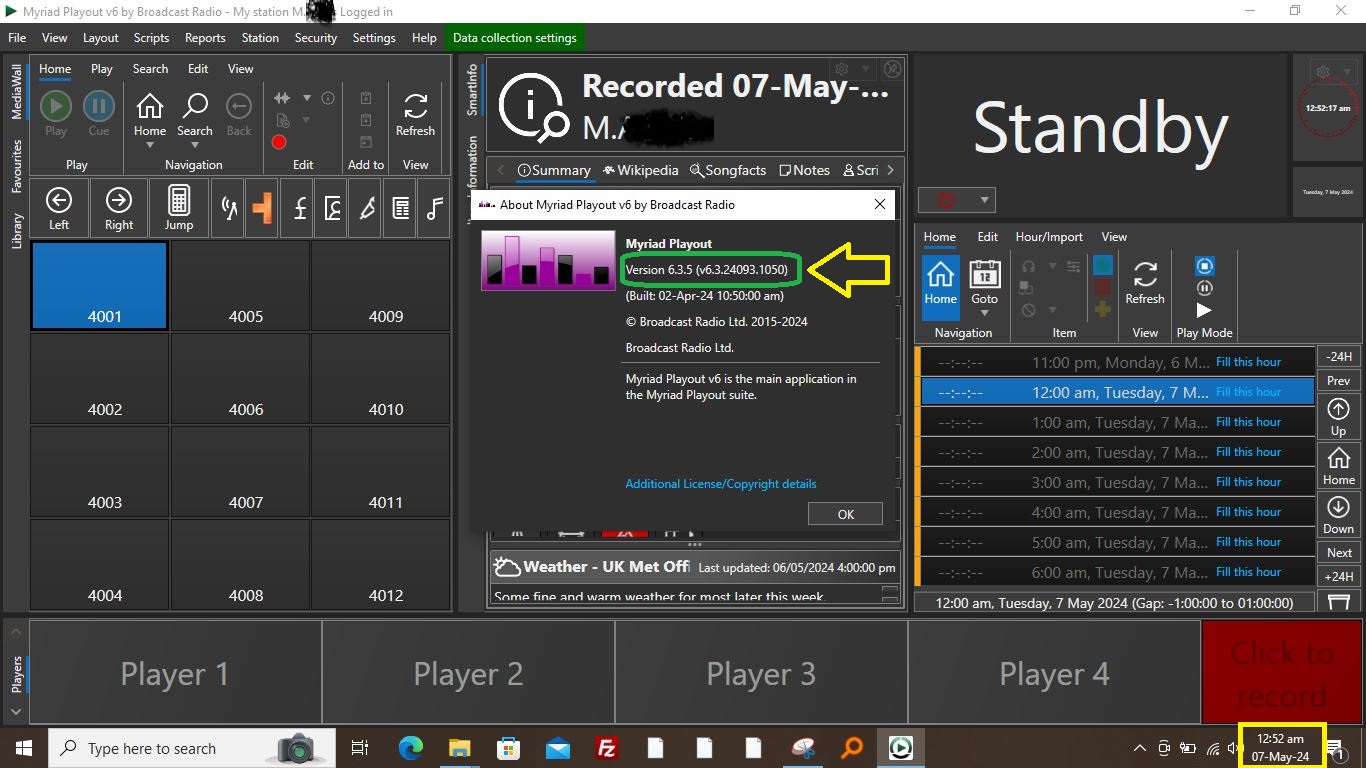Click the analog clock widget
The image size is (1366, 768).
pyautogui.click(x=1329, y=108)
